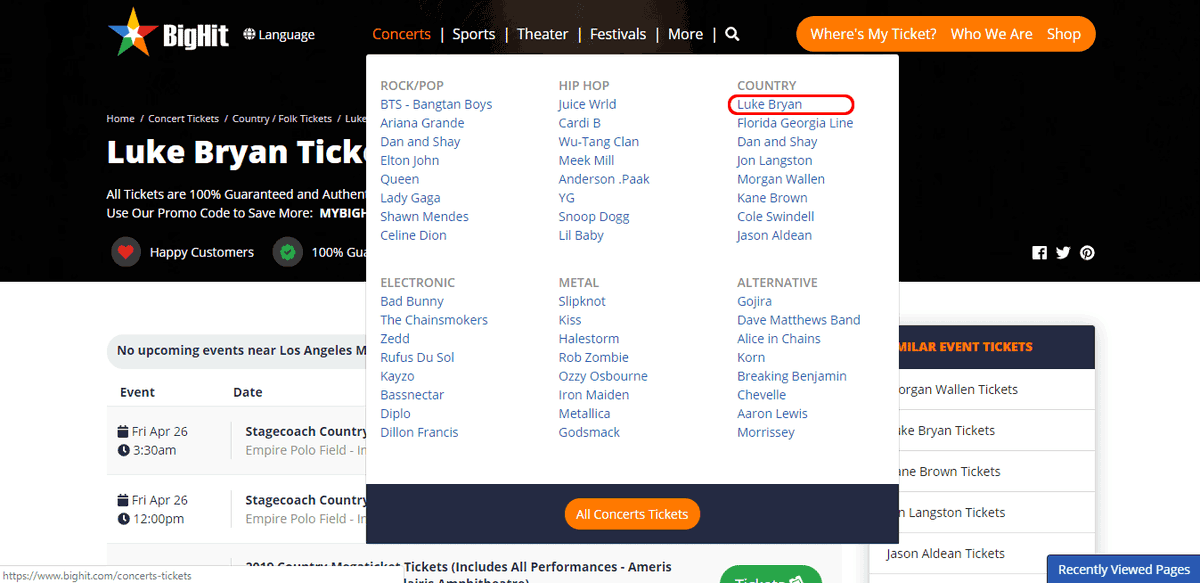1200x583 pixels.
Task: Share on Facebook icon
Action: (x=1039, y=253)
